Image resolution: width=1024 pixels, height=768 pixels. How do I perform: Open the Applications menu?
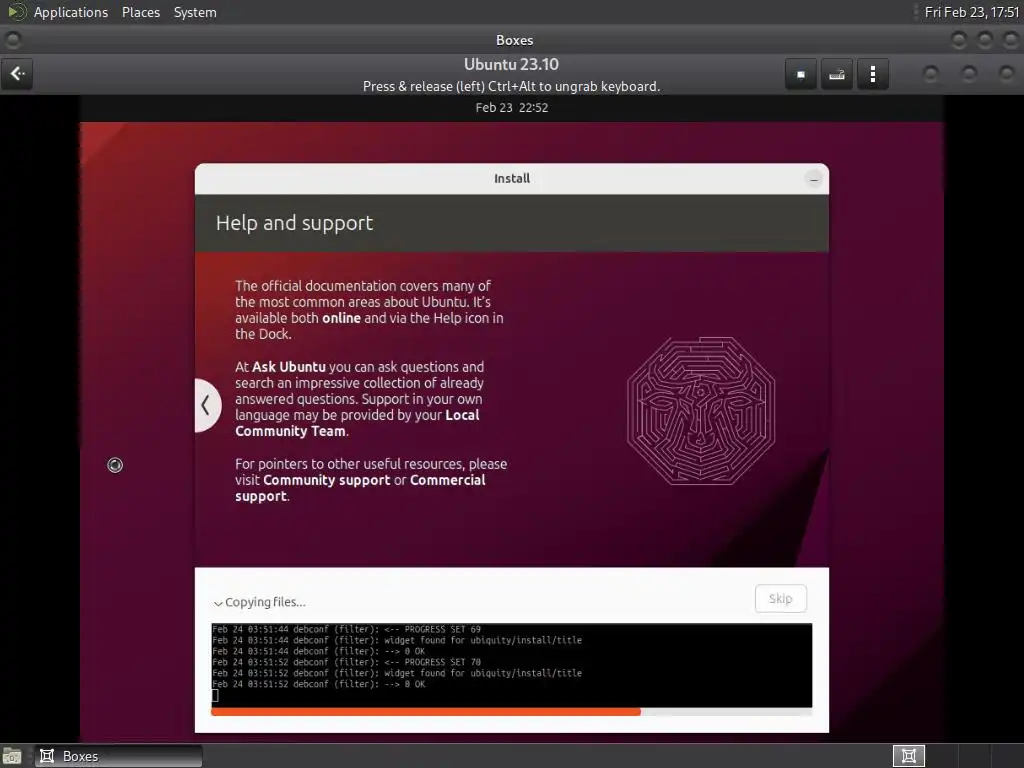pyautogui.click(x=71, y=12)
